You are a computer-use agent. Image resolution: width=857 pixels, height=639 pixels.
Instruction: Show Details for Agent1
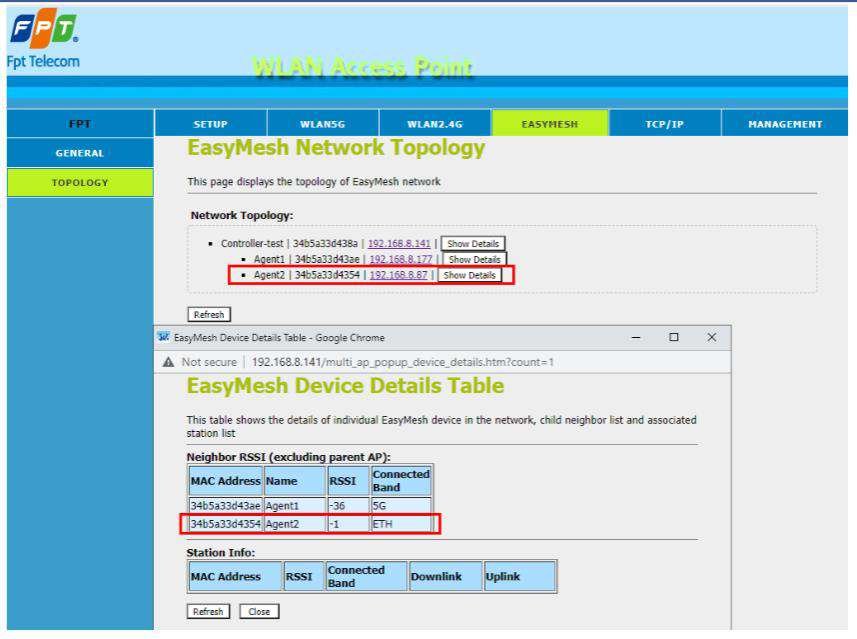click(x=474, y=259)
